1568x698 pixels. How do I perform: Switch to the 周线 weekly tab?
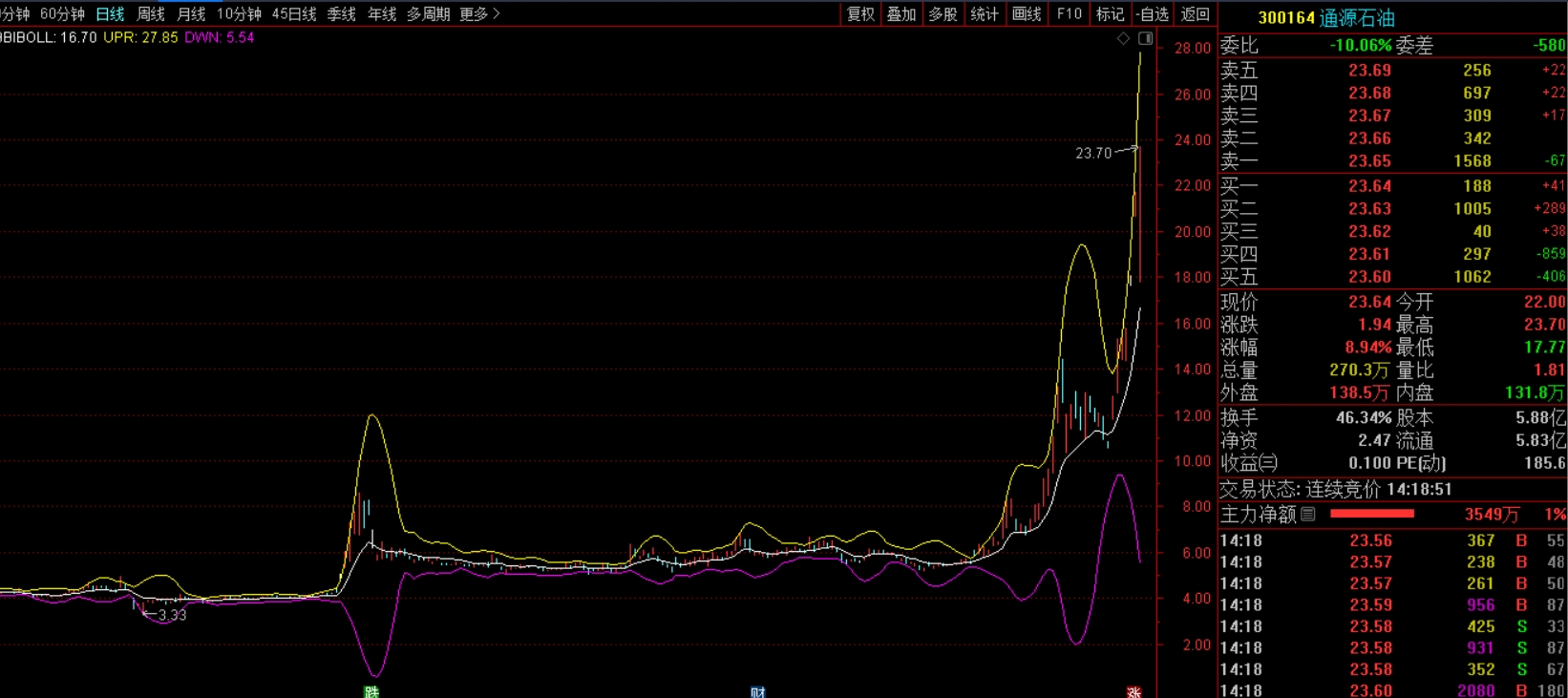151,13
